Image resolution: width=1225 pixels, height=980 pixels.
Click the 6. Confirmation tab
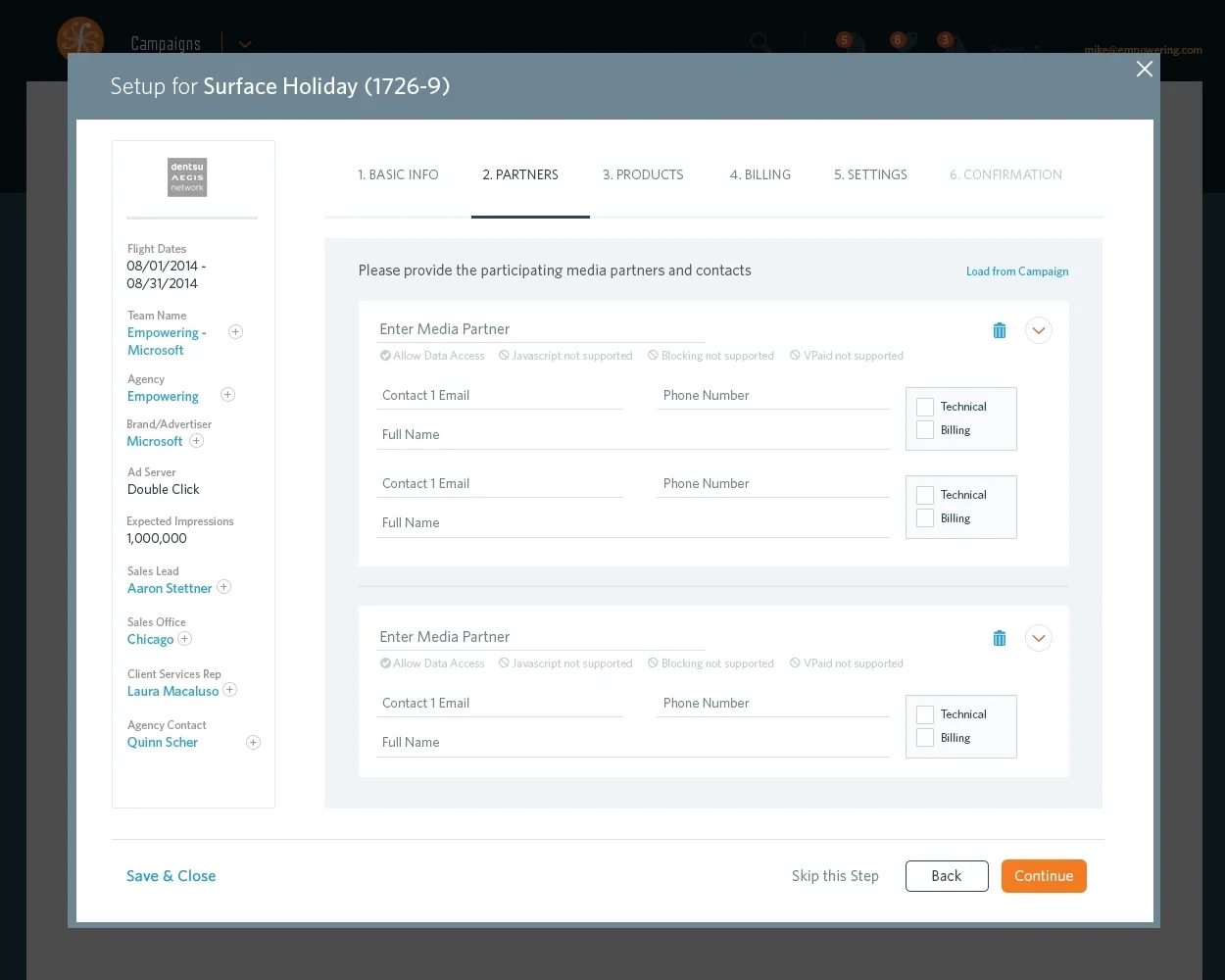click(x=1005, y=174)
